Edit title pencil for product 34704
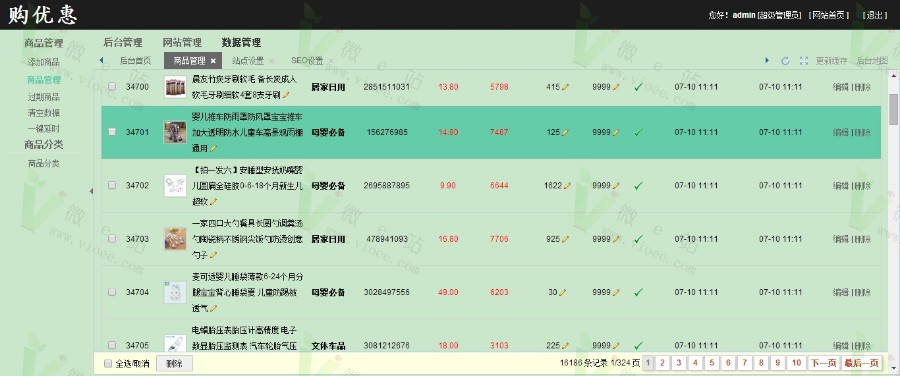Viewport: 900px width, 376px height. click(214, 308)
